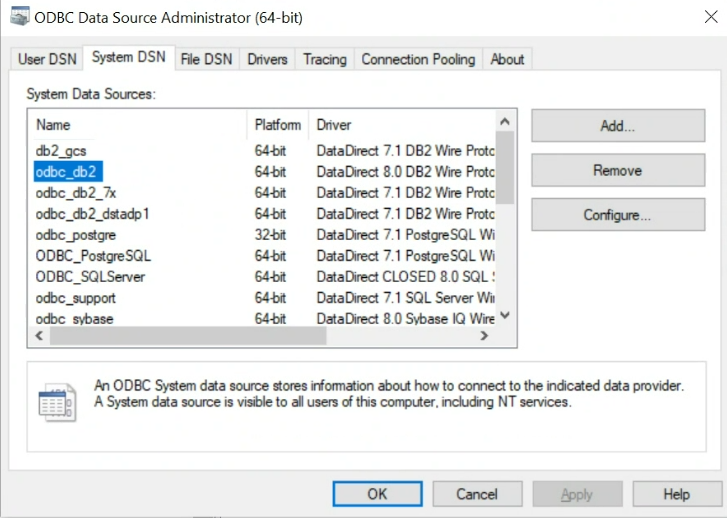This screenshot has width=727, height=518.
Task: Open Configure... for selected source
Action: pos(618,215)
